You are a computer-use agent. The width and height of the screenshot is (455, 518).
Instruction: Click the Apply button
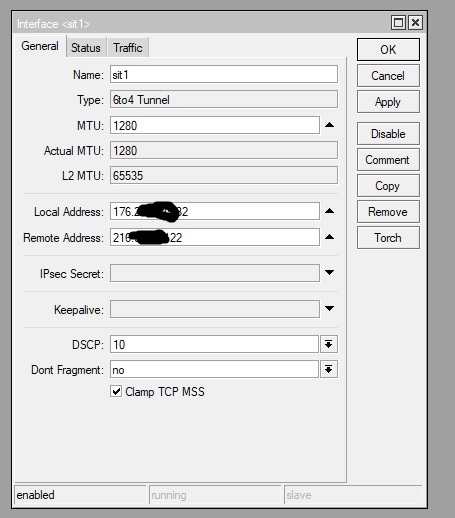(x=388, y=102)
